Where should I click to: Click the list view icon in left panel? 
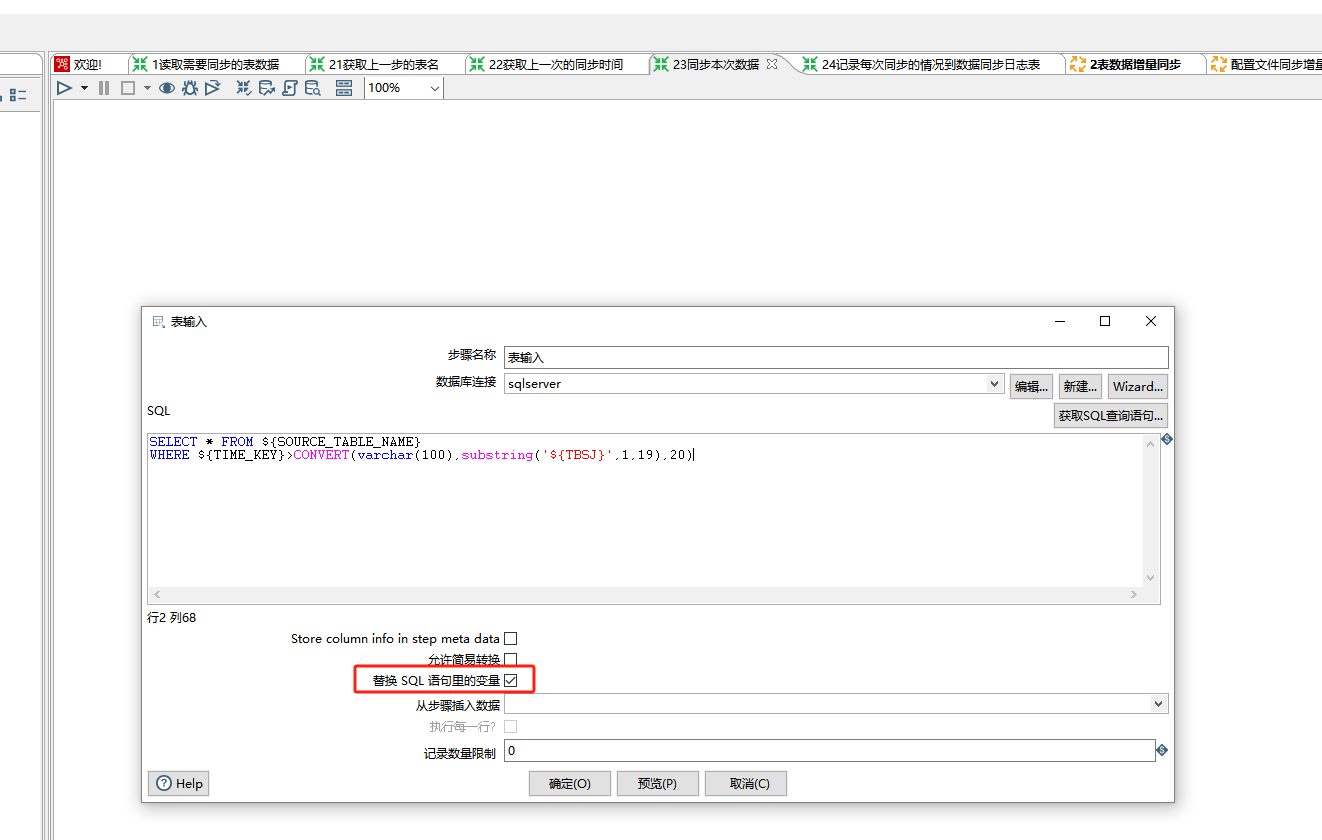[x=19, y=95]
